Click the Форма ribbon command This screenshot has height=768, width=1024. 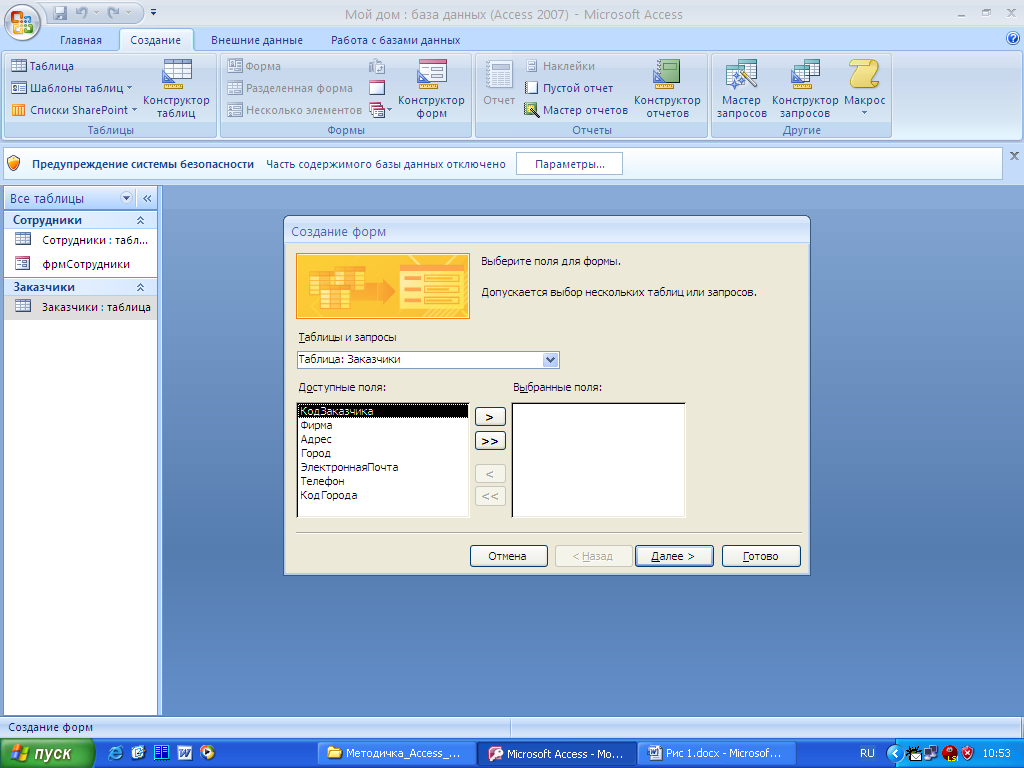(254, 65)
